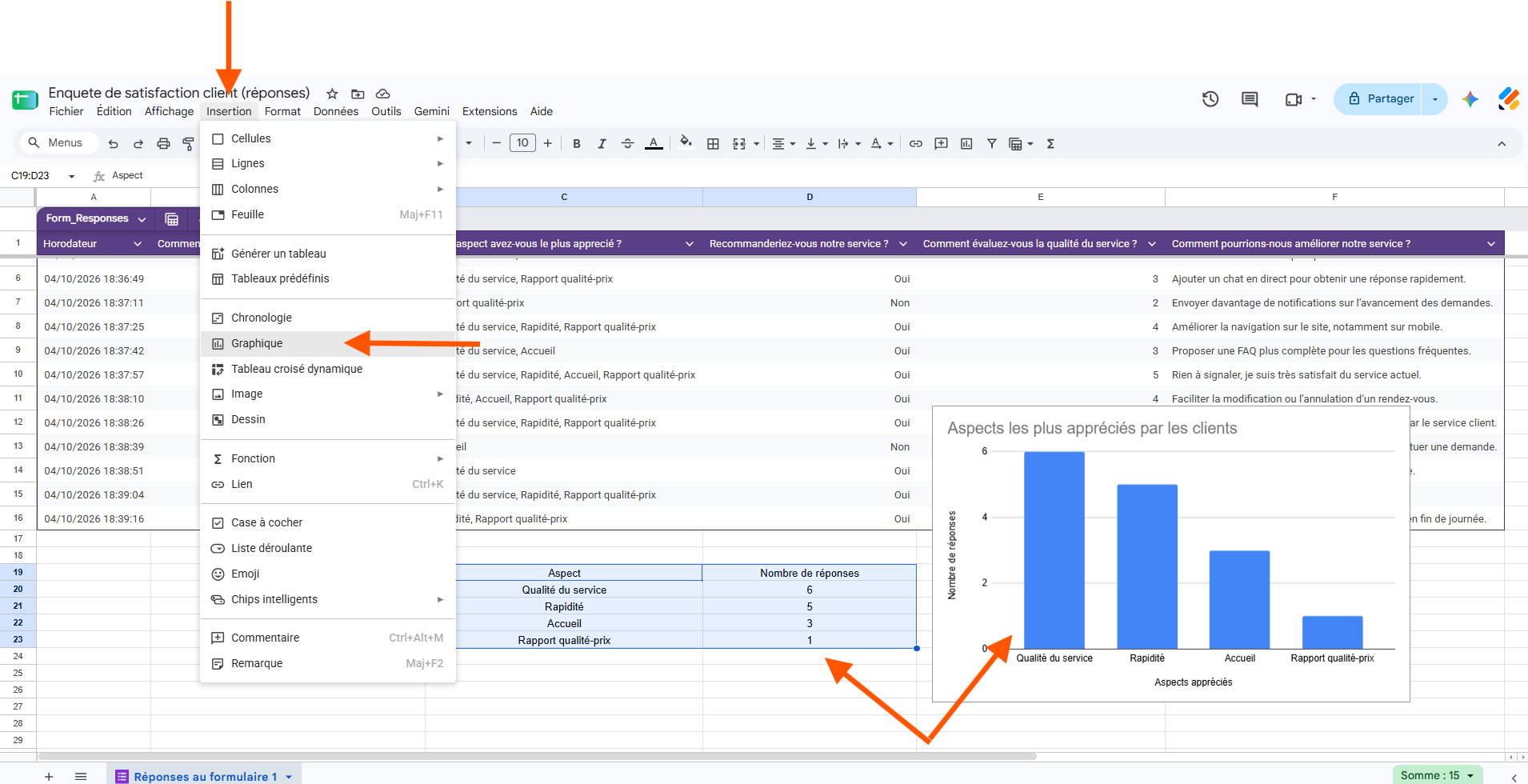This screenshot has width=1528, height=784.
Task: Open Somme : 15 summary dropdown
Action: [x=1438, y=775]
